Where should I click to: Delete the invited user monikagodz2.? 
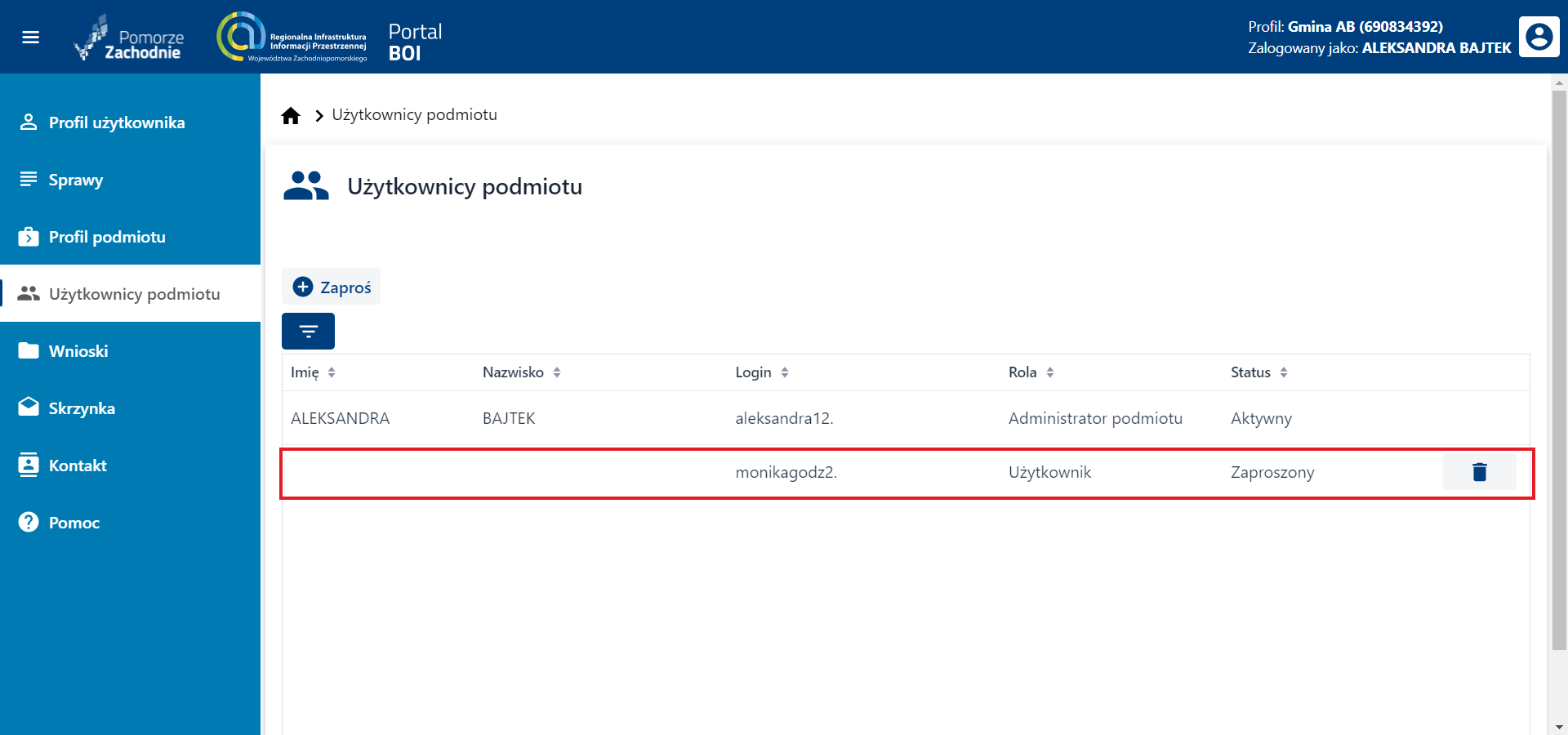click(x=1479, y=472)
